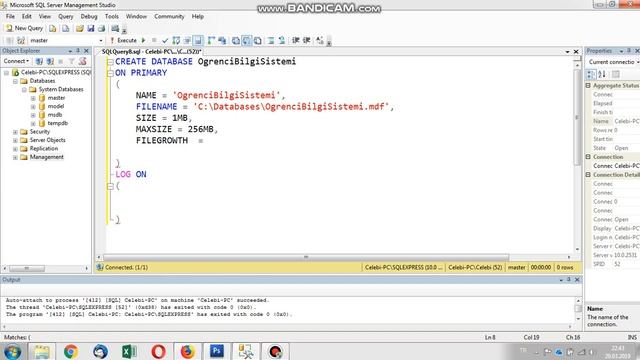Open the Help menu
This screenshot has height=360, width=640.
(198, 16)
